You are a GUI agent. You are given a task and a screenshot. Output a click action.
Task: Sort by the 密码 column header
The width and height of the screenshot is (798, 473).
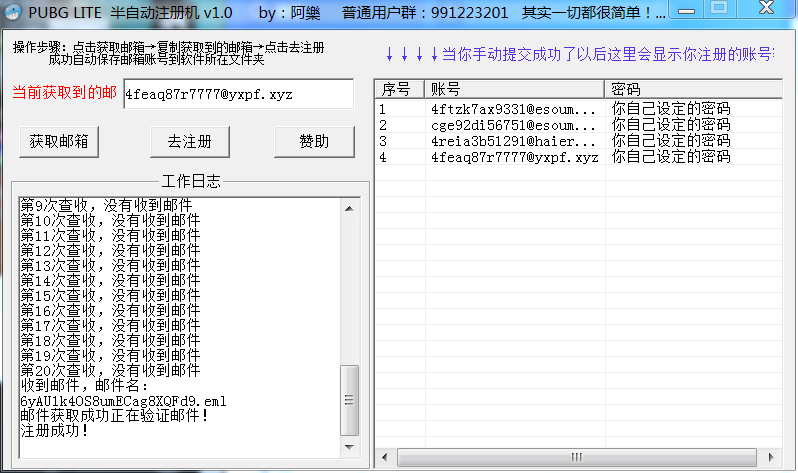pyautogui.click(x=694, y=89)
